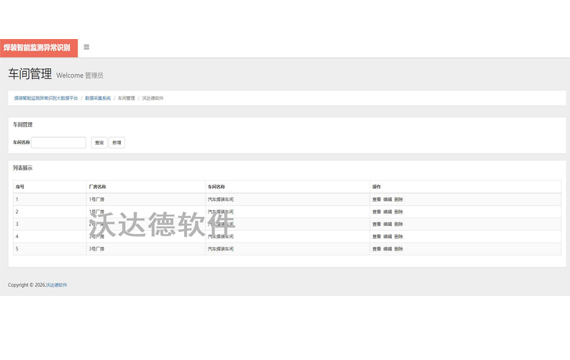The image size is (570, 360).
Task: Click 编辑 in row 4
Action: (388, 236)
